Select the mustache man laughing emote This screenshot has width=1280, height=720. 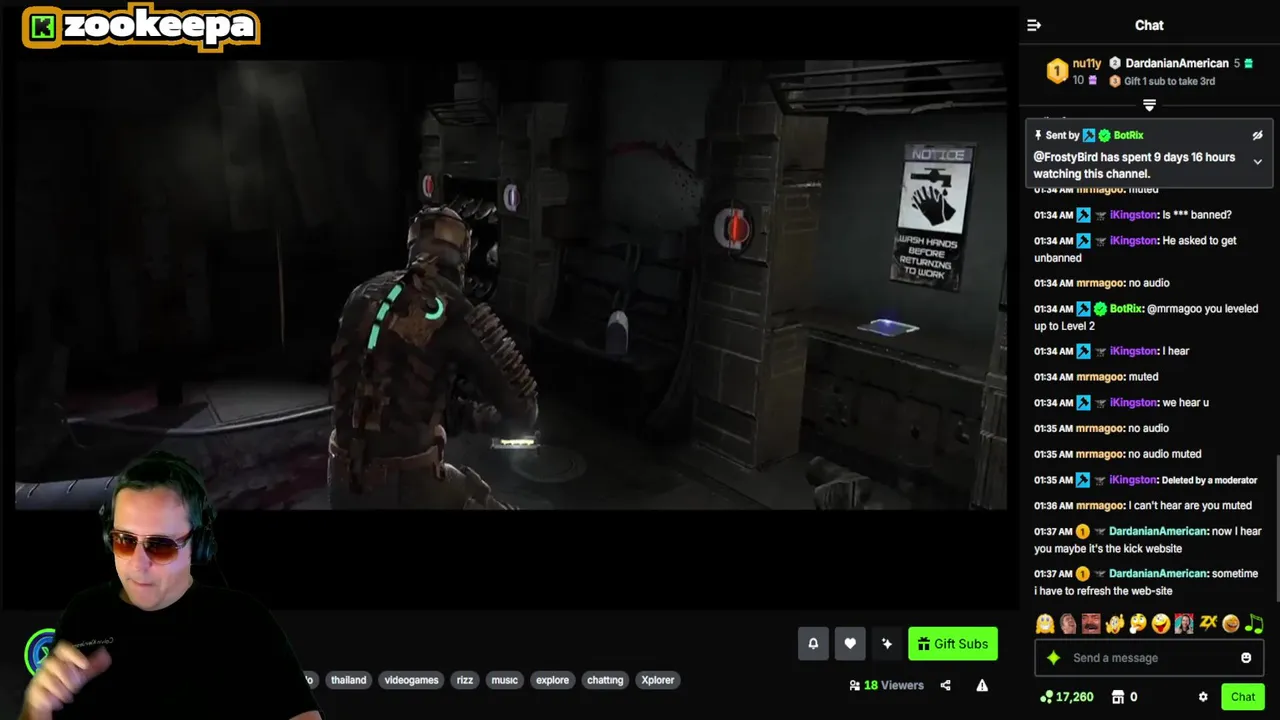[x=1091, y=624]
